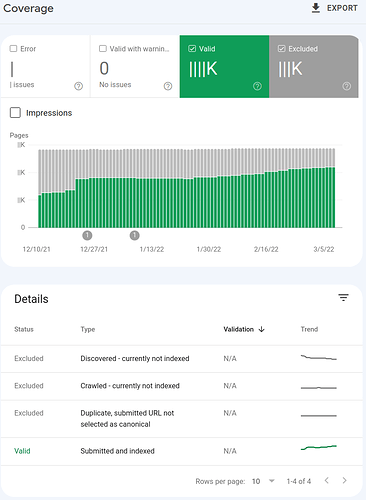The width and height of the screenshot is (366, 500).
Task: Click the Export download icon
Action: [315, 8]
